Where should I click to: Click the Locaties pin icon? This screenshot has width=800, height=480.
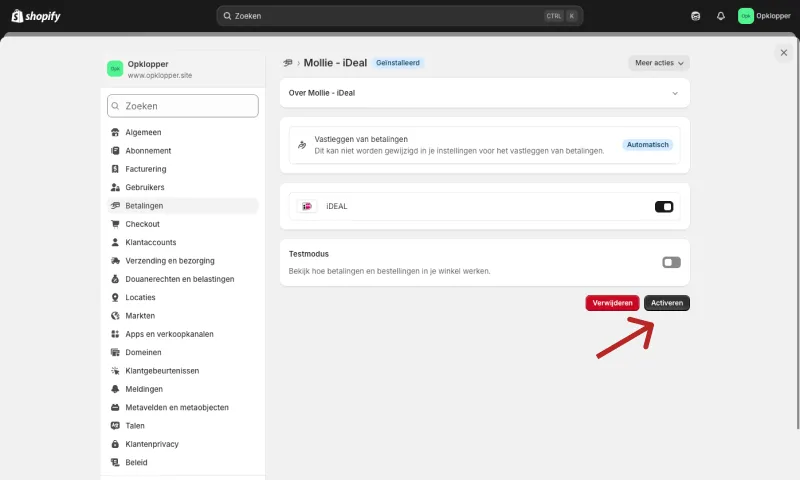click(x=115, y=297)
